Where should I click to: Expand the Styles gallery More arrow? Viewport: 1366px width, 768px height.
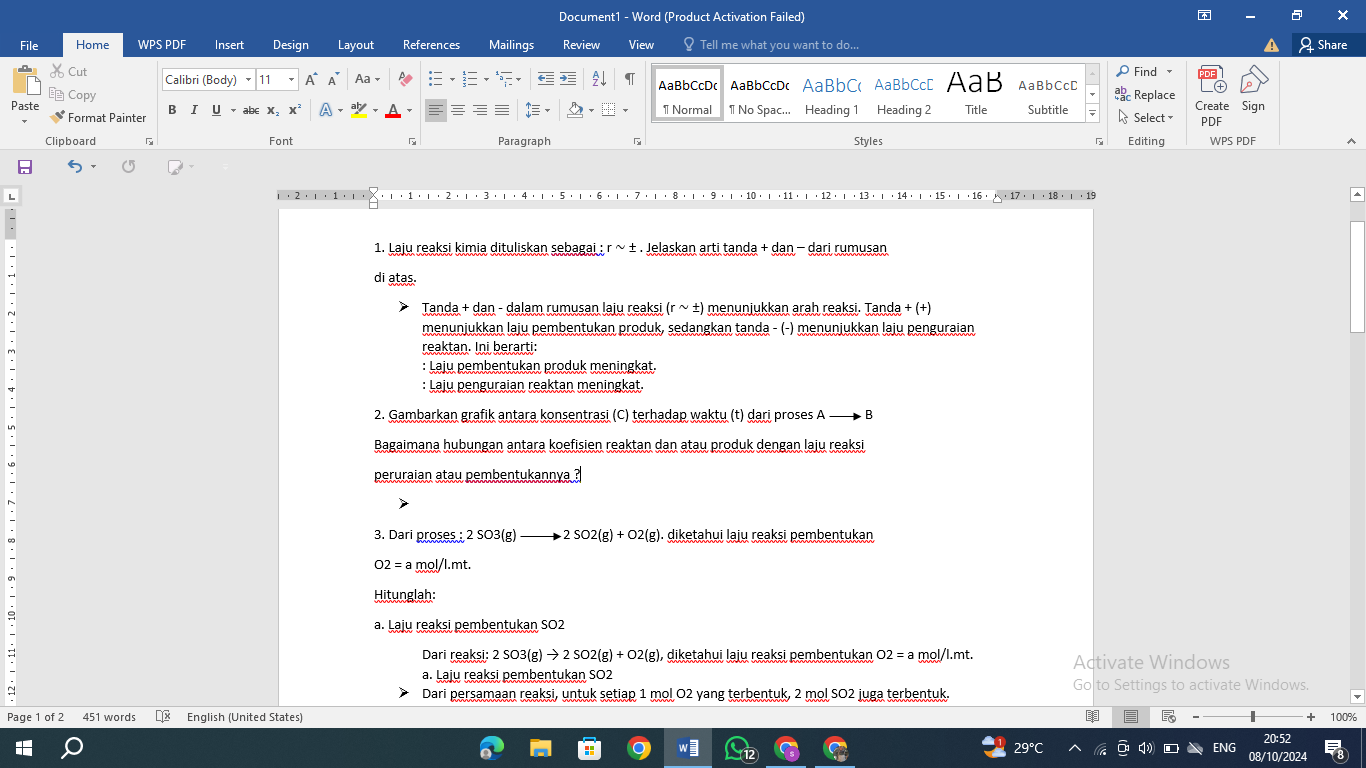1092,116
